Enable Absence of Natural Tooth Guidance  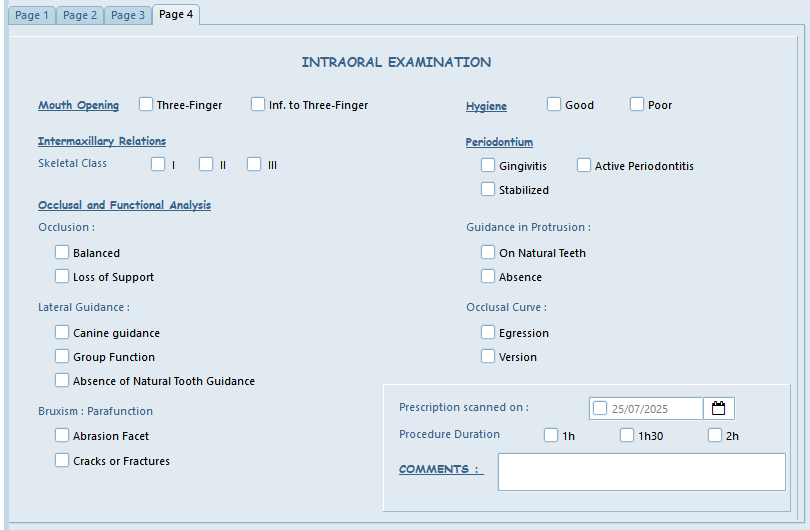pyautogui.click(x=62, y=380)
